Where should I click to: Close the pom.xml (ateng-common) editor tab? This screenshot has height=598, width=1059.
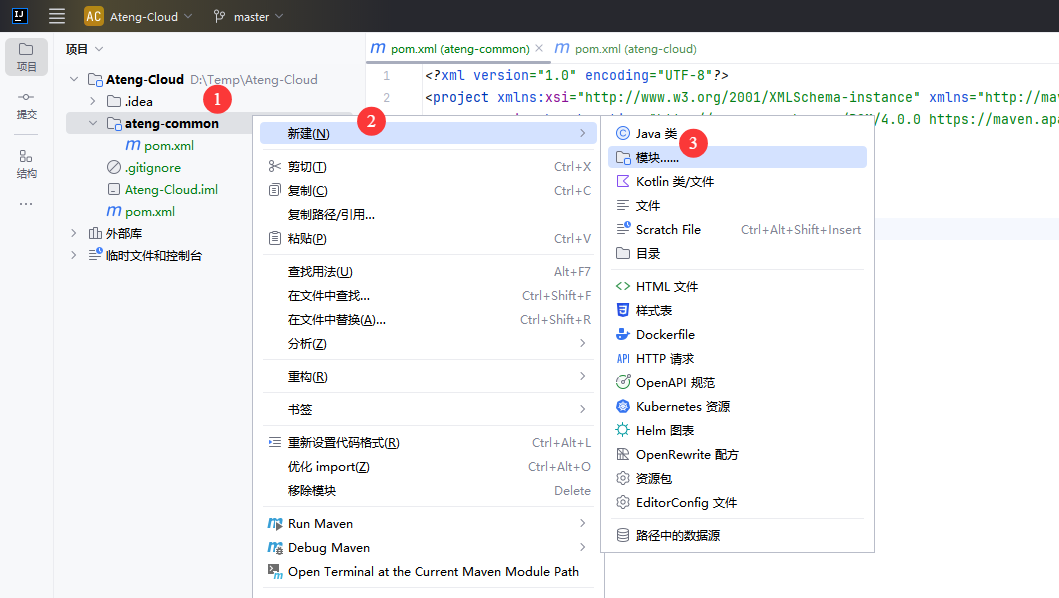[x=539, y=48]
